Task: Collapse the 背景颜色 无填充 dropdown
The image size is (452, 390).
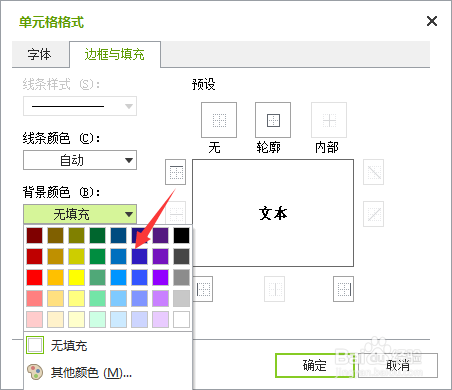Action: [80, 214]
